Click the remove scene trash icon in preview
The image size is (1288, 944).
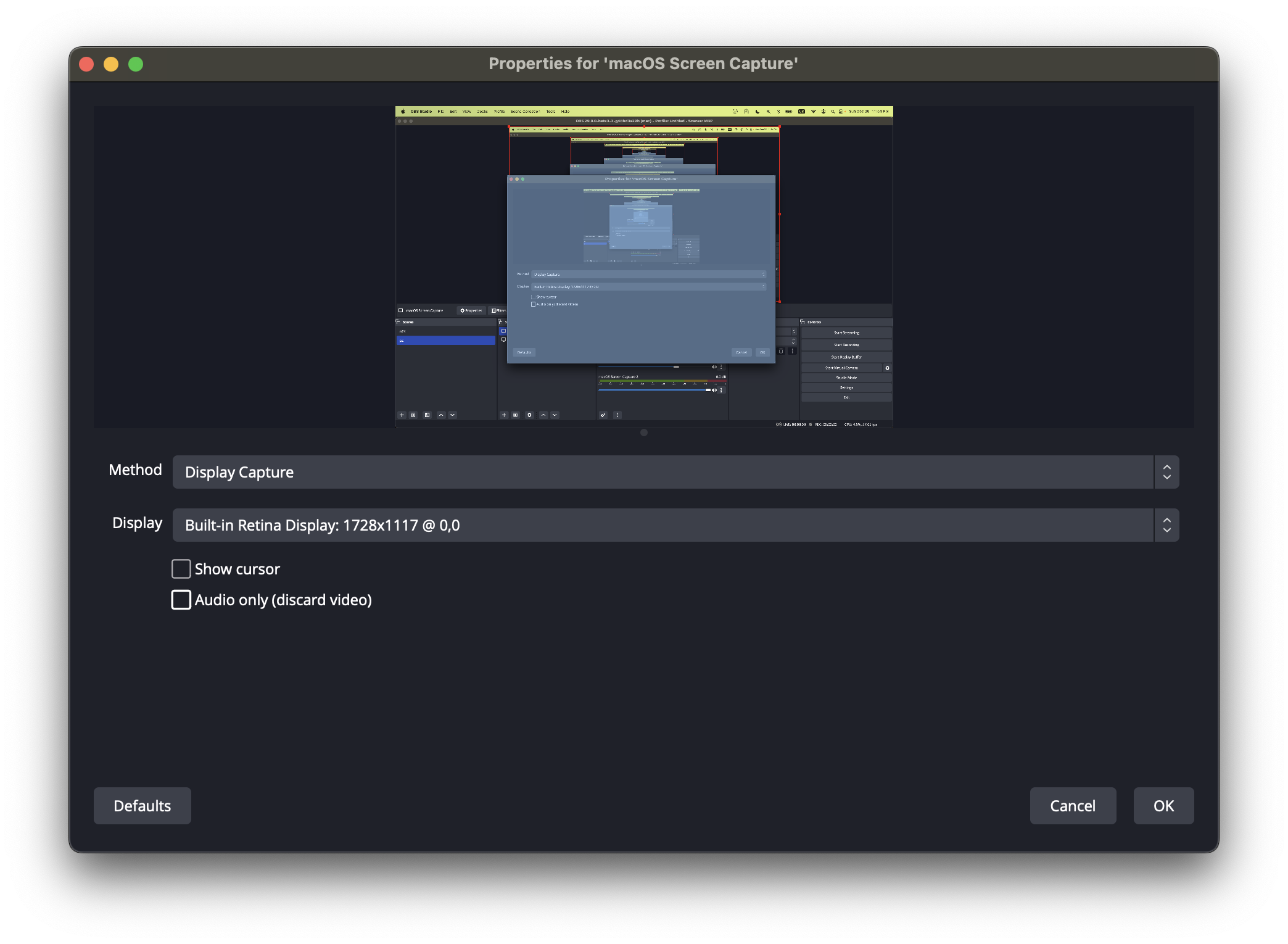pyautogui.click(x=413, y=415)
